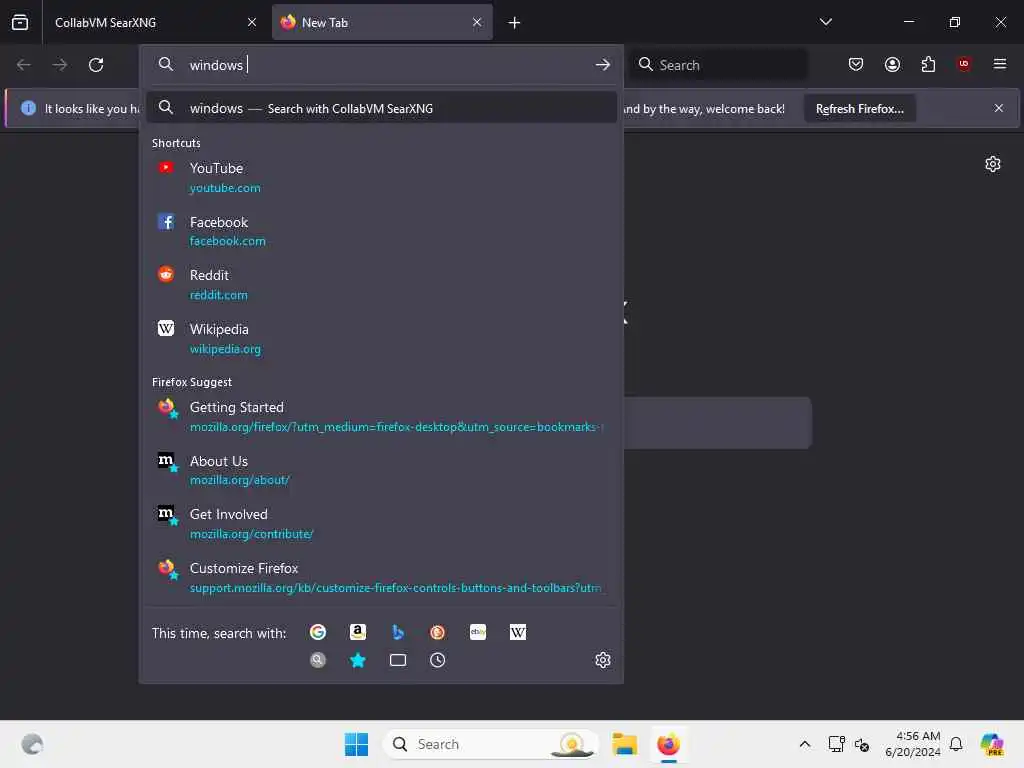Click the Windows taskbar Search box
The image size is (1024, 768).
coord(491,744)
